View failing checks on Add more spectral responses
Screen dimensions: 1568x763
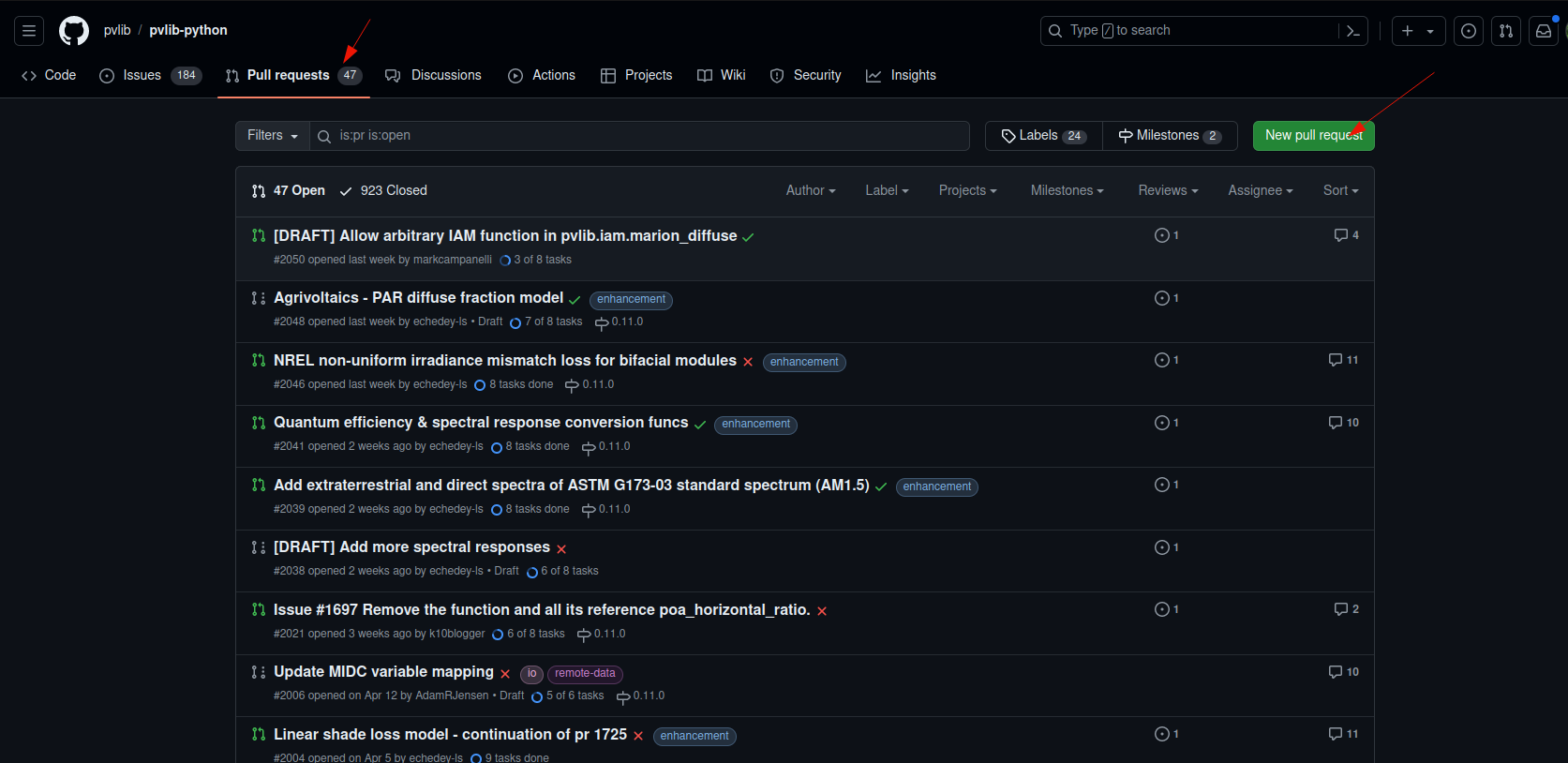561,549
